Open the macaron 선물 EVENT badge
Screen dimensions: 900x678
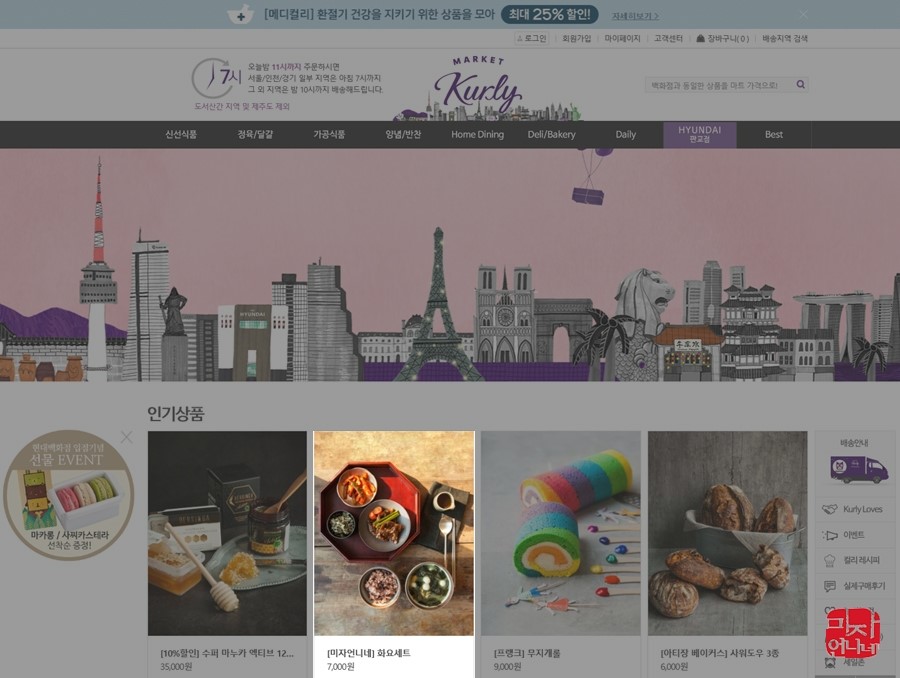(x=68, y=495)
